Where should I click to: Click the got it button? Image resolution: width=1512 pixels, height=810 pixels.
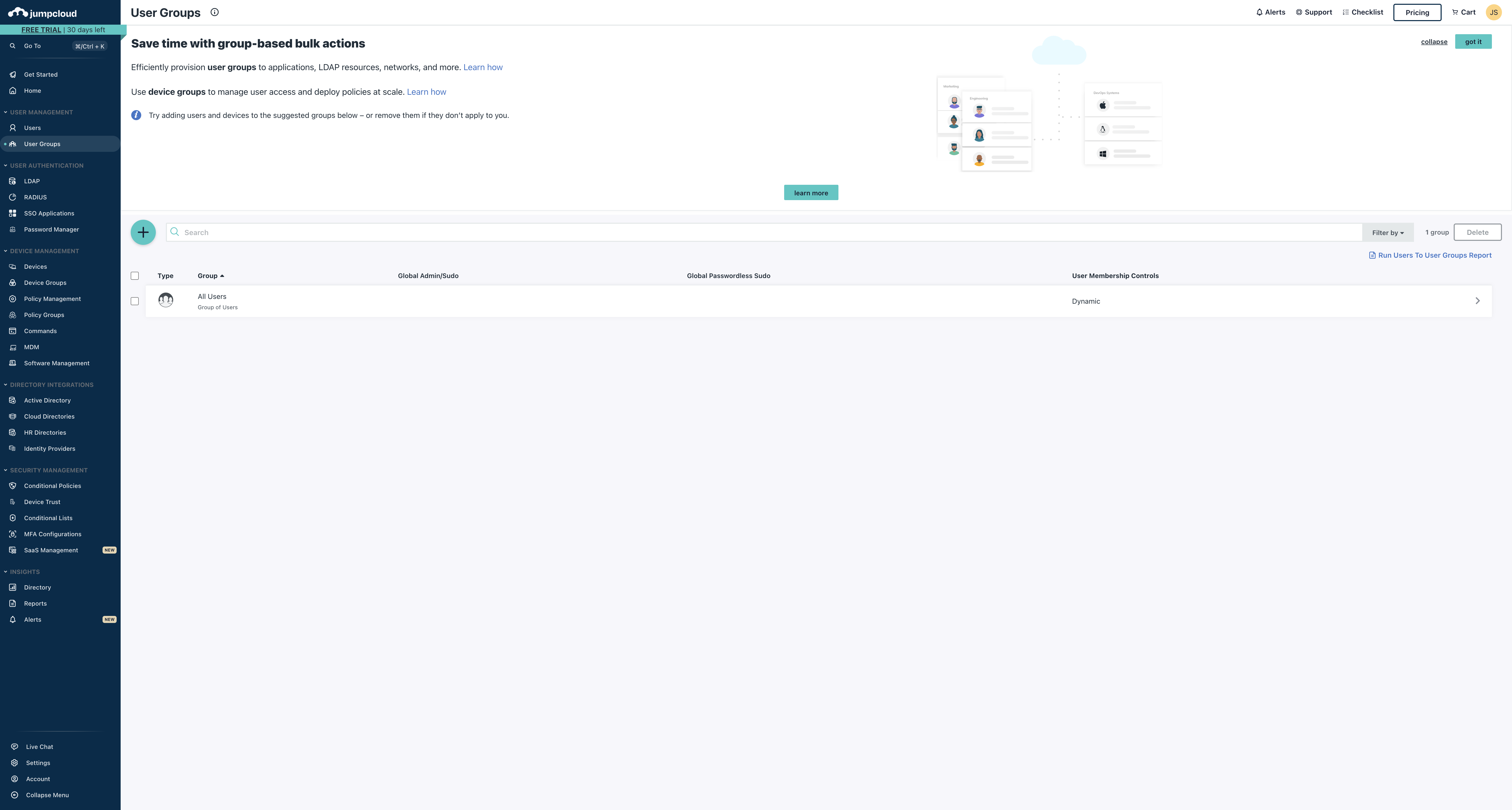1473,42
